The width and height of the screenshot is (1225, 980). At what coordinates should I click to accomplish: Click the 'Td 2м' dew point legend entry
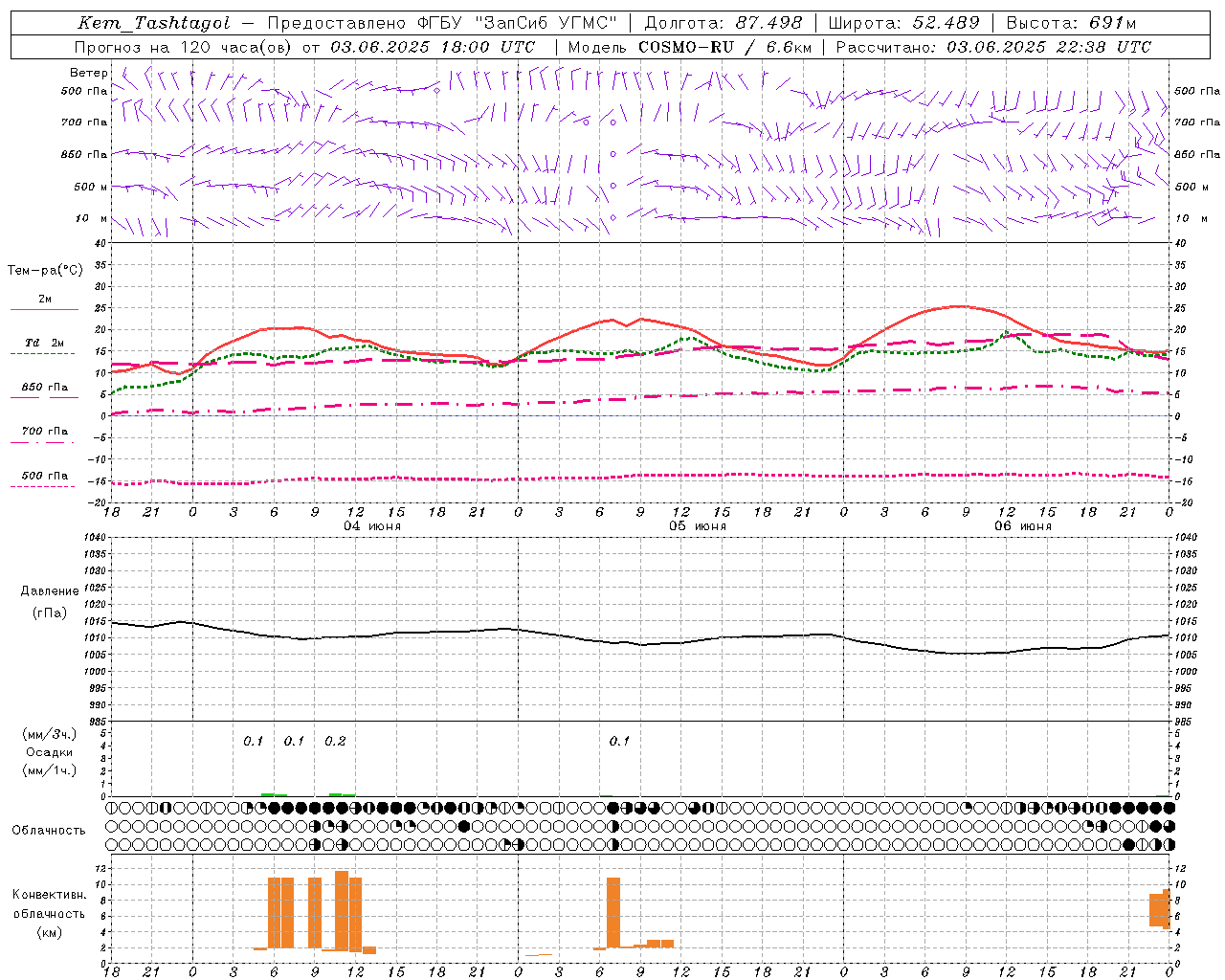point(45,343)
